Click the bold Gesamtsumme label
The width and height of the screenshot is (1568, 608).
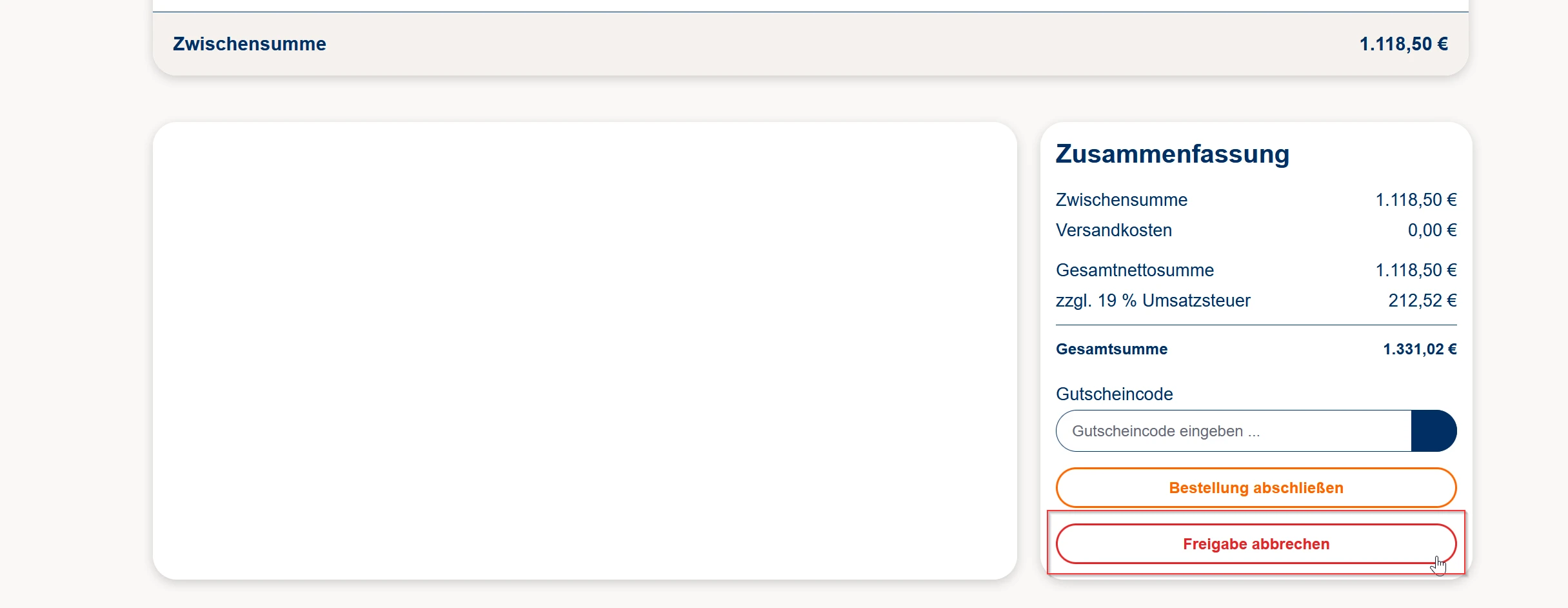(1111, 349)
